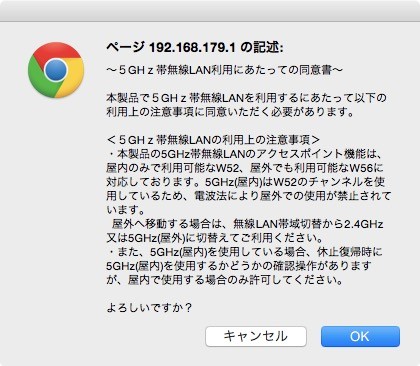The height and width of the screenshot is (366, 420).
Task: Click the line ～5GHz帯無線LAN利用にあたっての同意書～
Action: coord(224,70)
